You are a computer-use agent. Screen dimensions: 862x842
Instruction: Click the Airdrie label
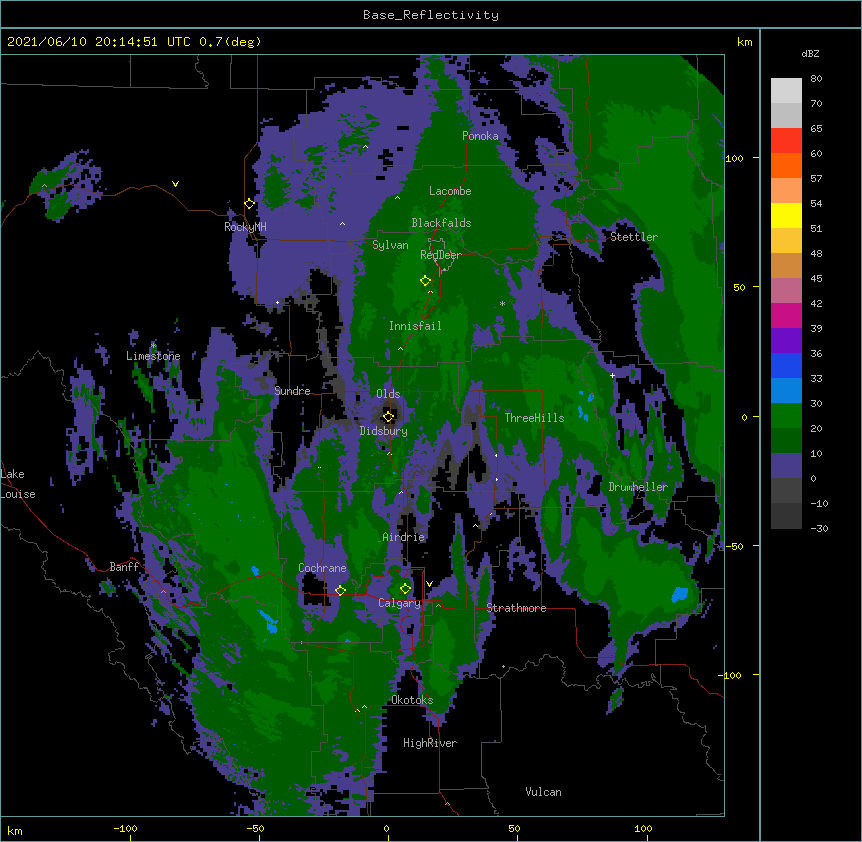403,537
